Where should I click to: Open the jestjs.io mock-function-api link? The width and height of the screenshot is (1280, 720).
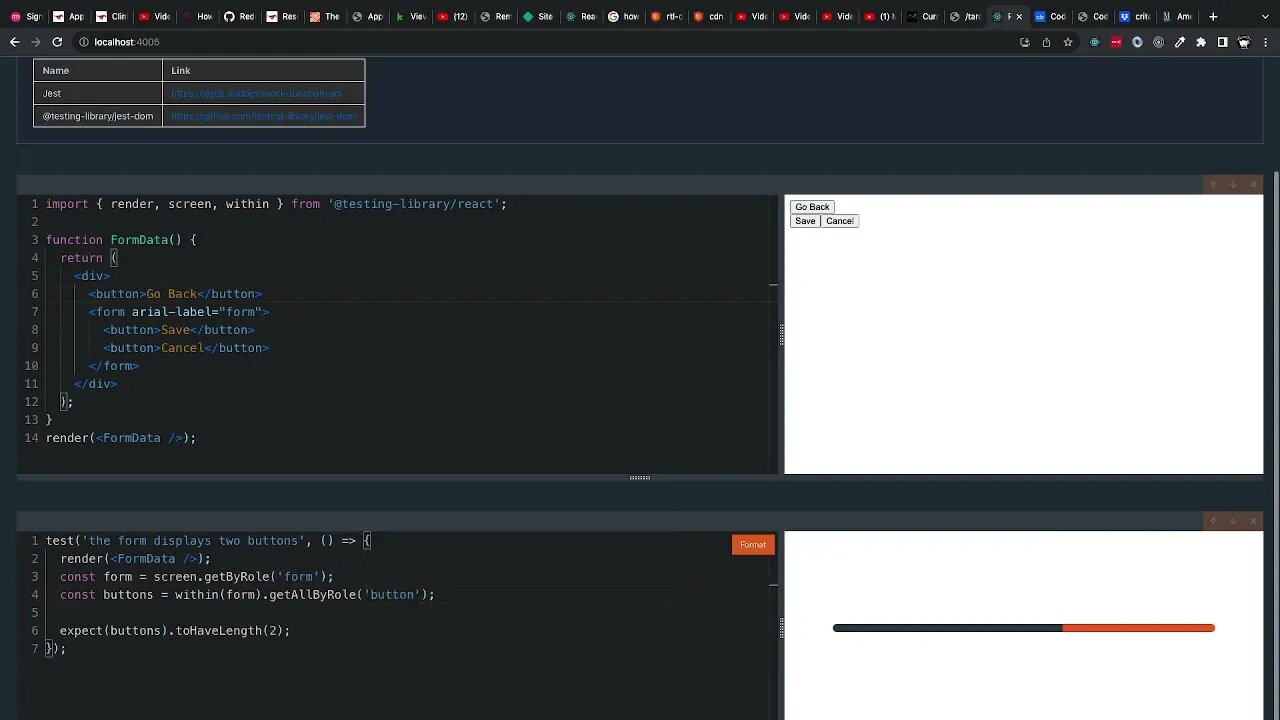click(x=256, y=93)
